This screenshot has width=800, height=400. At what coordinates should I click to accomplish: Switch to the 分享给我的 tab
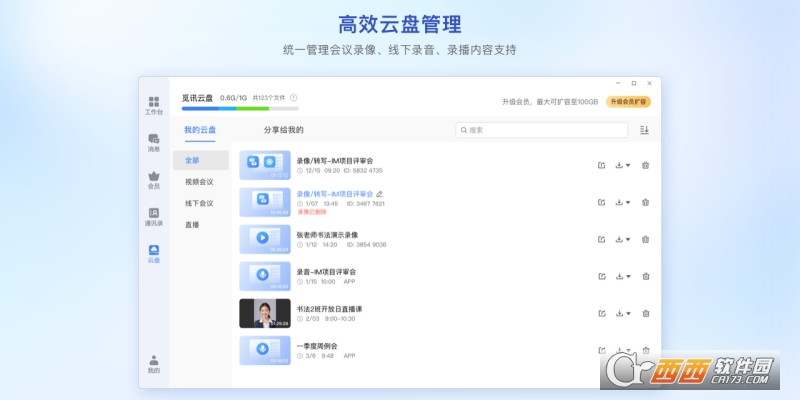point(283,130)
